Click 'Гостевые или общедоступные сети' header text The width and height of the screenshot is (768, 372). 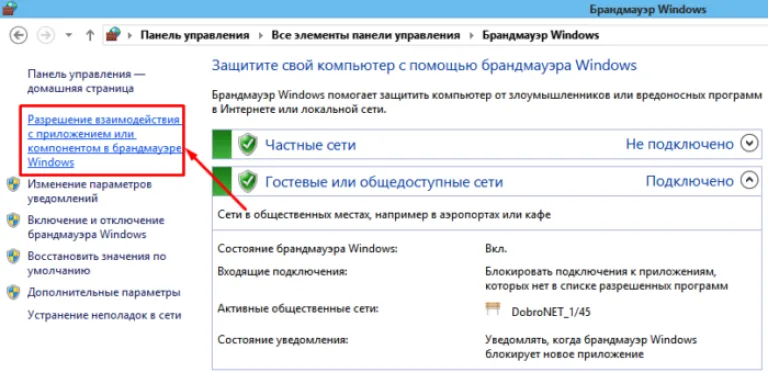(384, 182)
